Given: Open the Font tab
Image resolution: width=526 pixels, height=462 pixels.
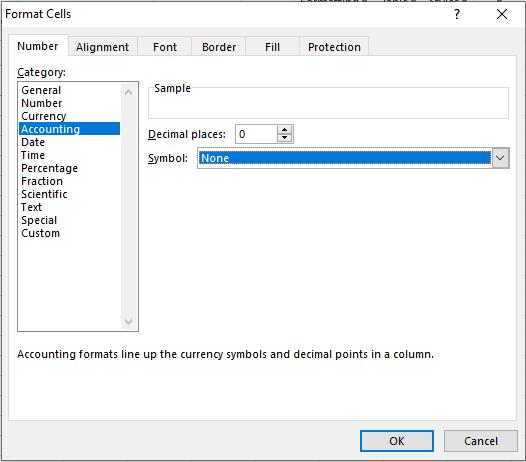Looking at the screenshot, I should click(165, 47).
